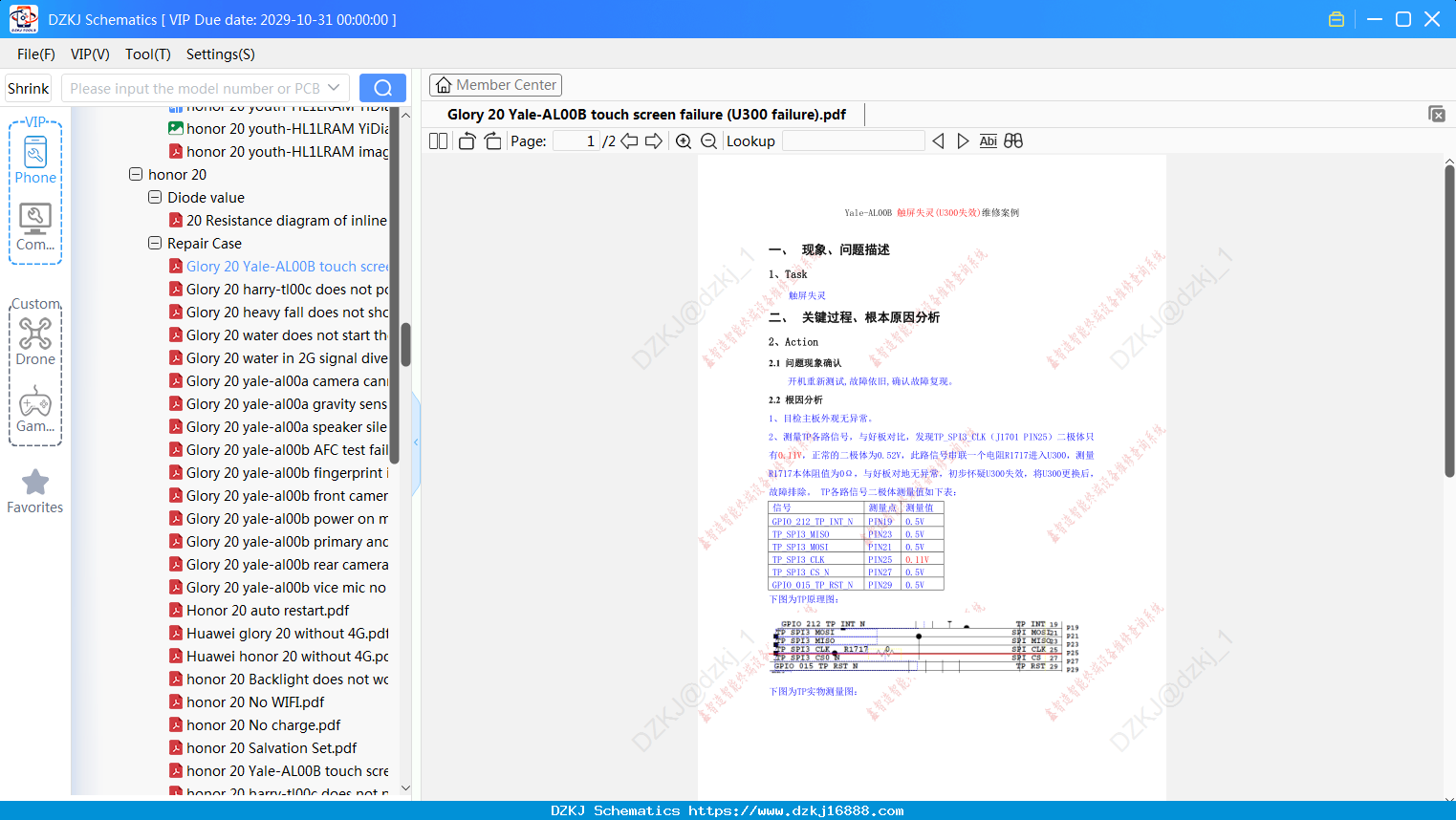Open Glory 20 heavy fall file
The image size is (1456, 820).
pyautogui.click(x=278, y=313)
